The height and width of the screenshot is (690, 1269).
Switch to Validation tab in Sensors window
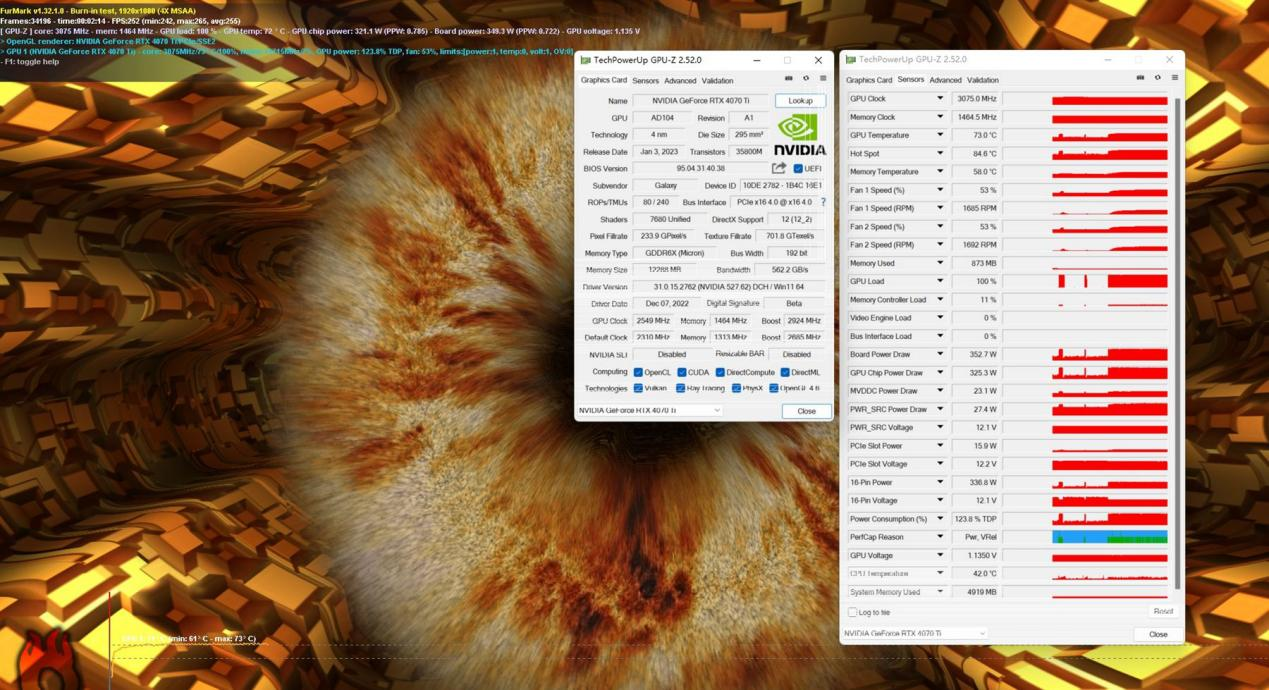[982, 80]
